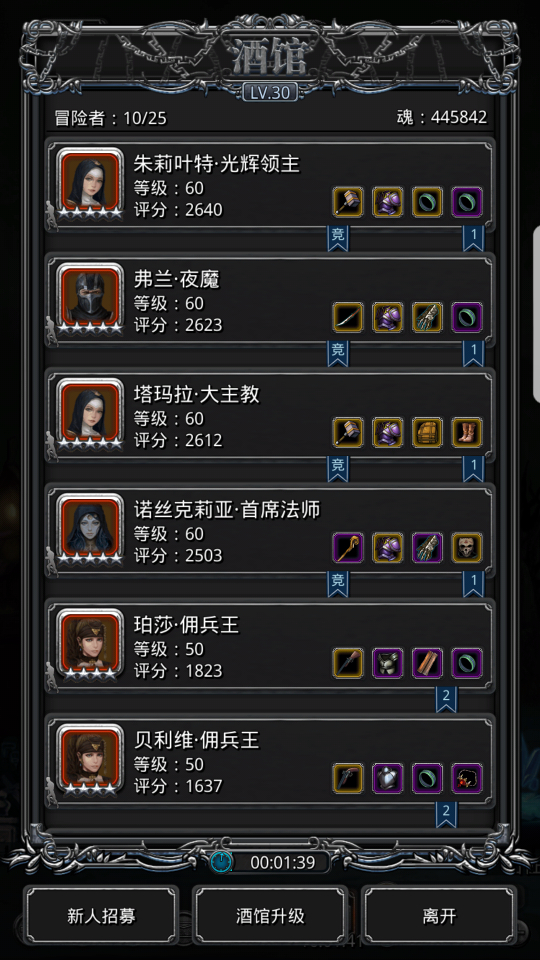This screenshot has width=540, height=960.
Task: Select 弗兰·夜魔's curved blade weapon icon
Action: click(x=348, y=317)
